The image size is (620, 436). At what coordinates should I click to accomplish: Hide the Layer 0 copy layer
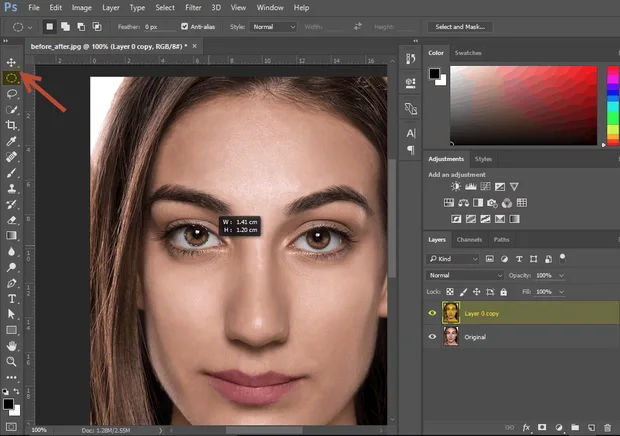point(432,313)
